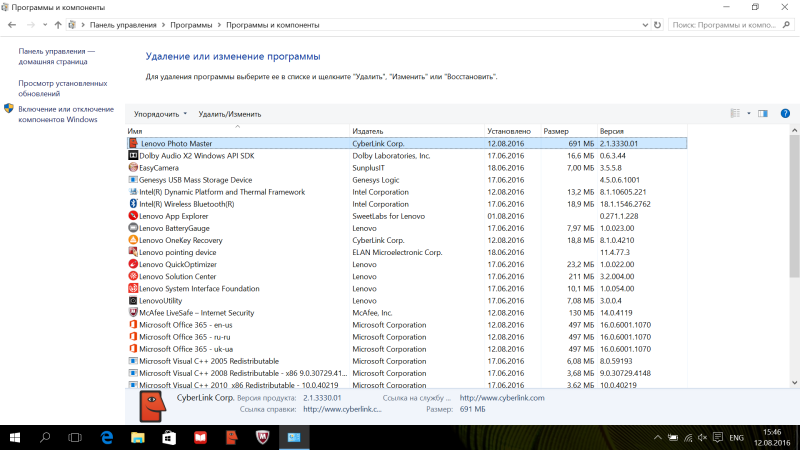Image resolution: width=800 pixels, height=450 pixels.
Task: Click Программы in breadcrumb path
Action: (x=191, y=24)
